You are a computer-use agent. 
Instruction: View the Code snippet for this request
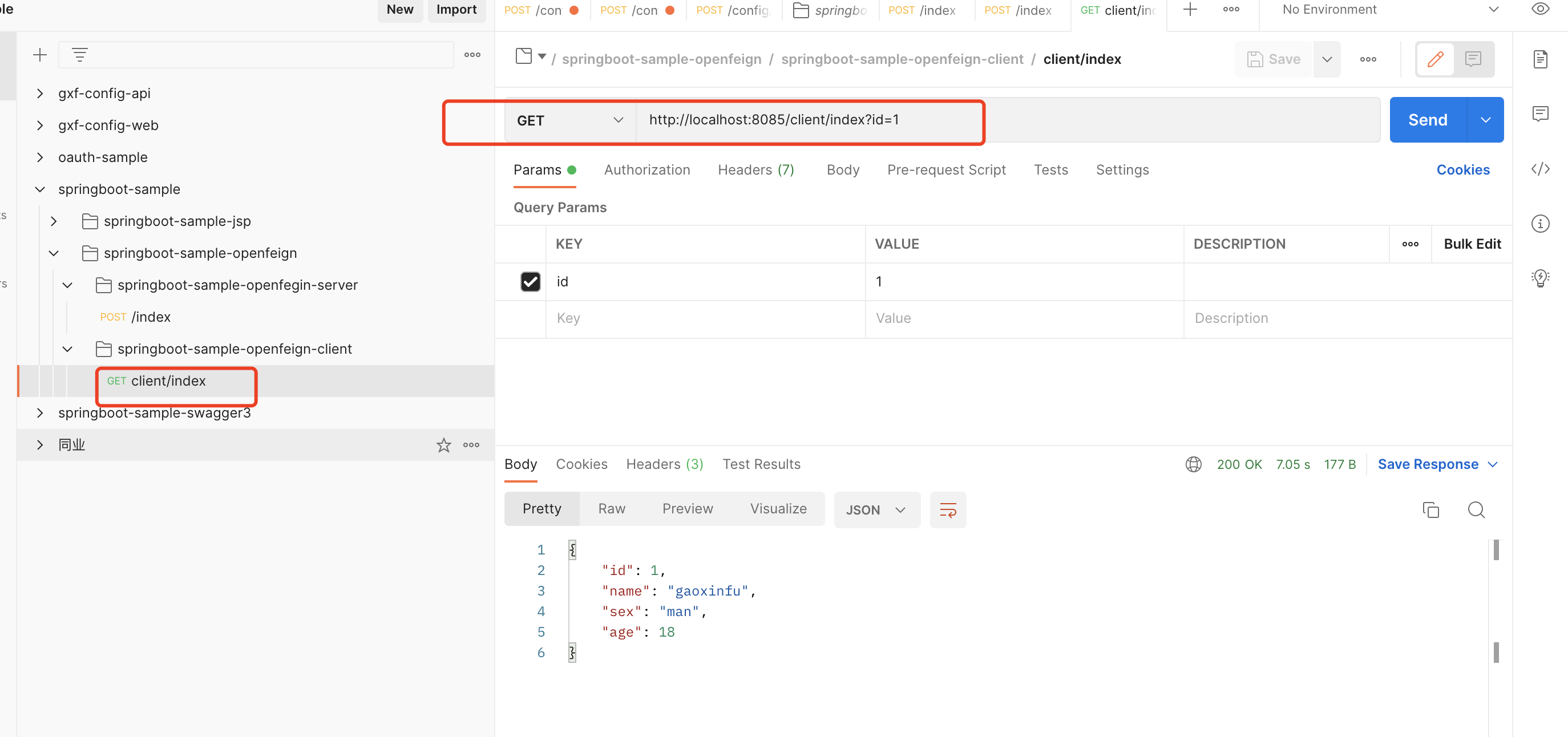(1540, 169)
